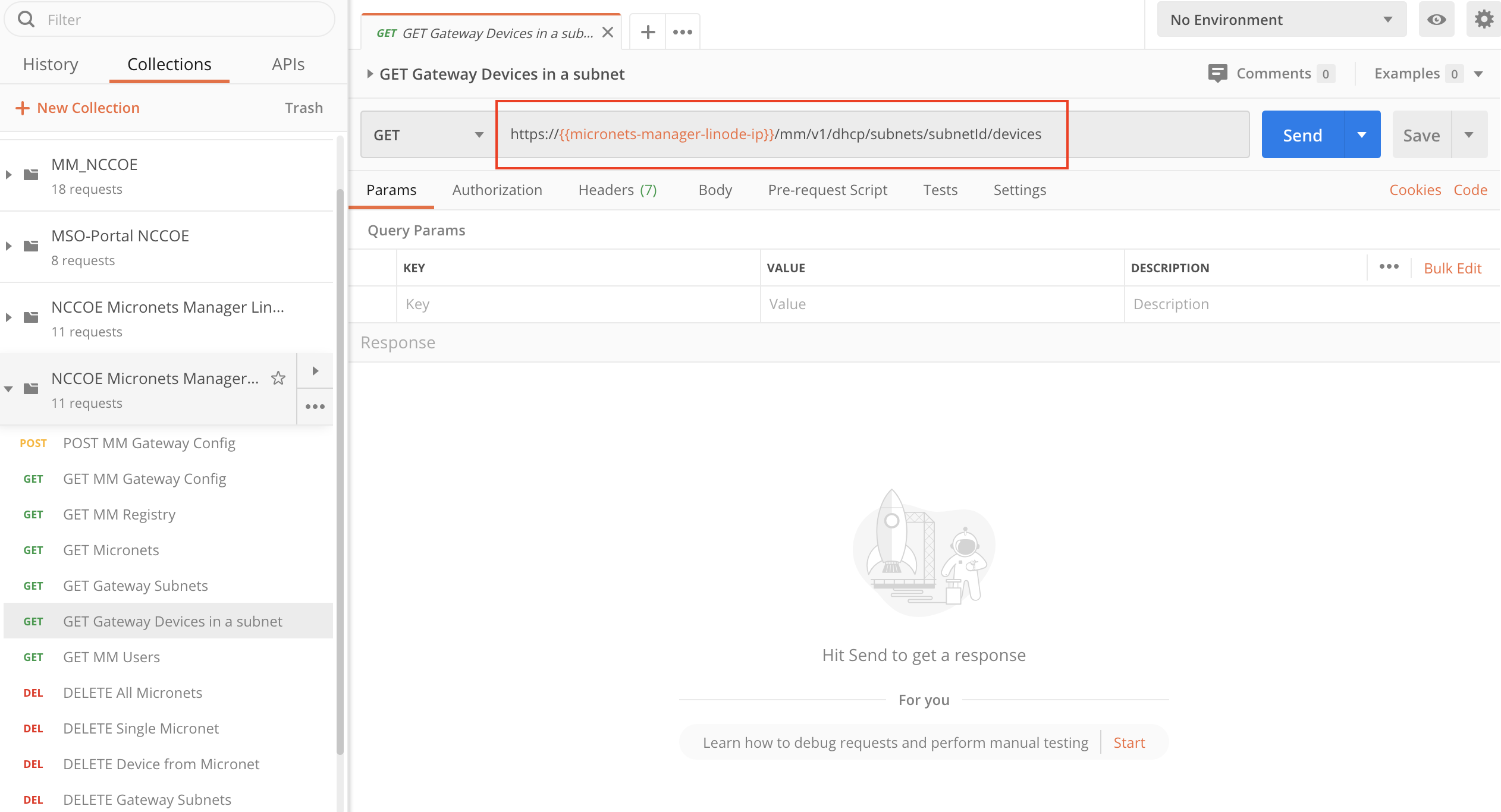Select the Collections tab
The image size is (1501, 812).
169,64
